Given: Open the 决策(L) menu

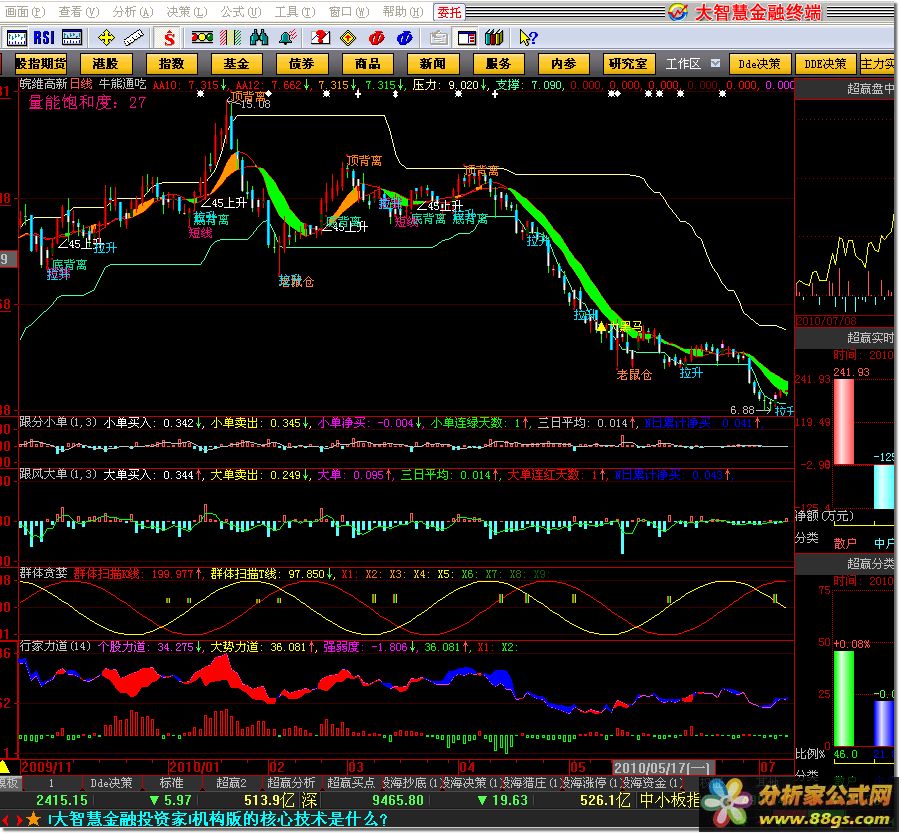Looking at the screenshot, I should tap(187, 11).
